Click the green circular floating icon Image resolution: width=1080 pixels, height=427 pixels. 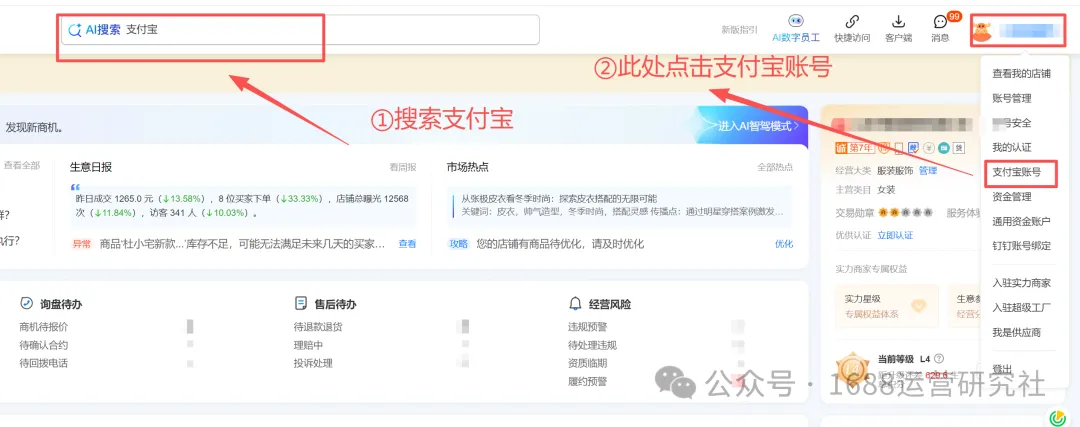coord(1057,417)
